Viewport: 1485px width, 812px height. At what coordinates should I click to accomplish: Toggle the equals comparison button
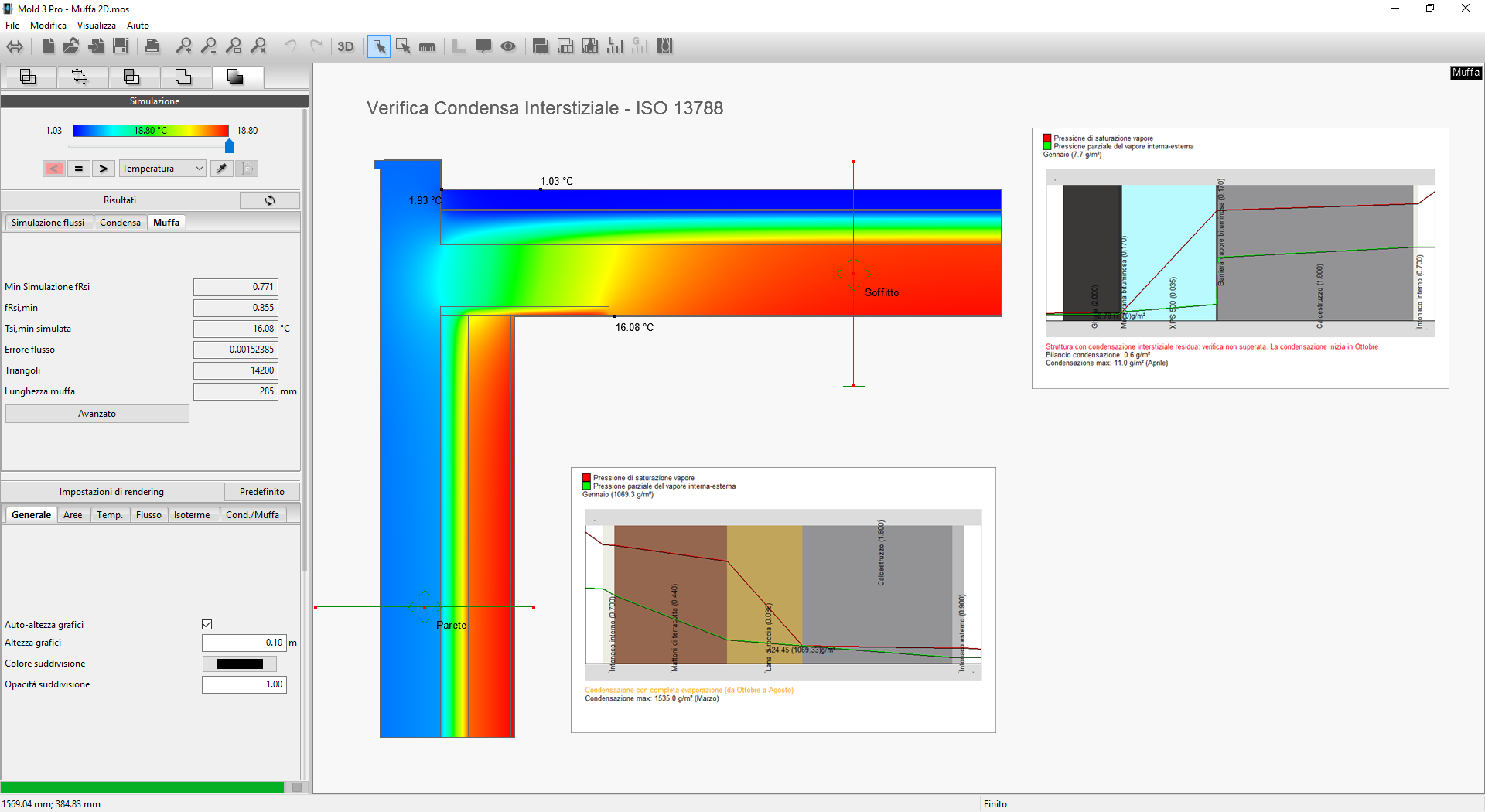78,169
